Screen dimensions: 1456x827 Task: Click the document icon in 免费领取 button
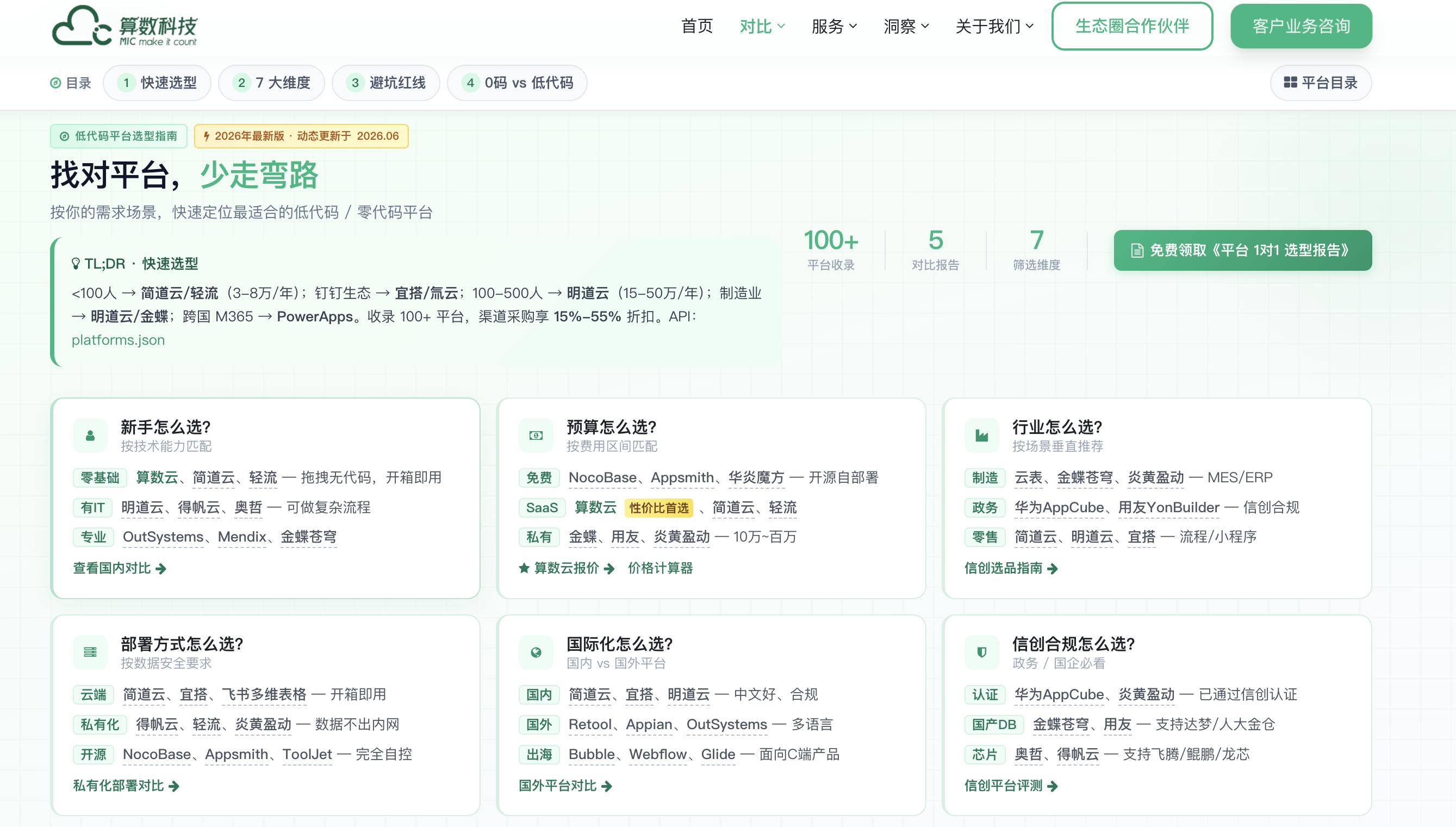click(x=1137, y=251)
